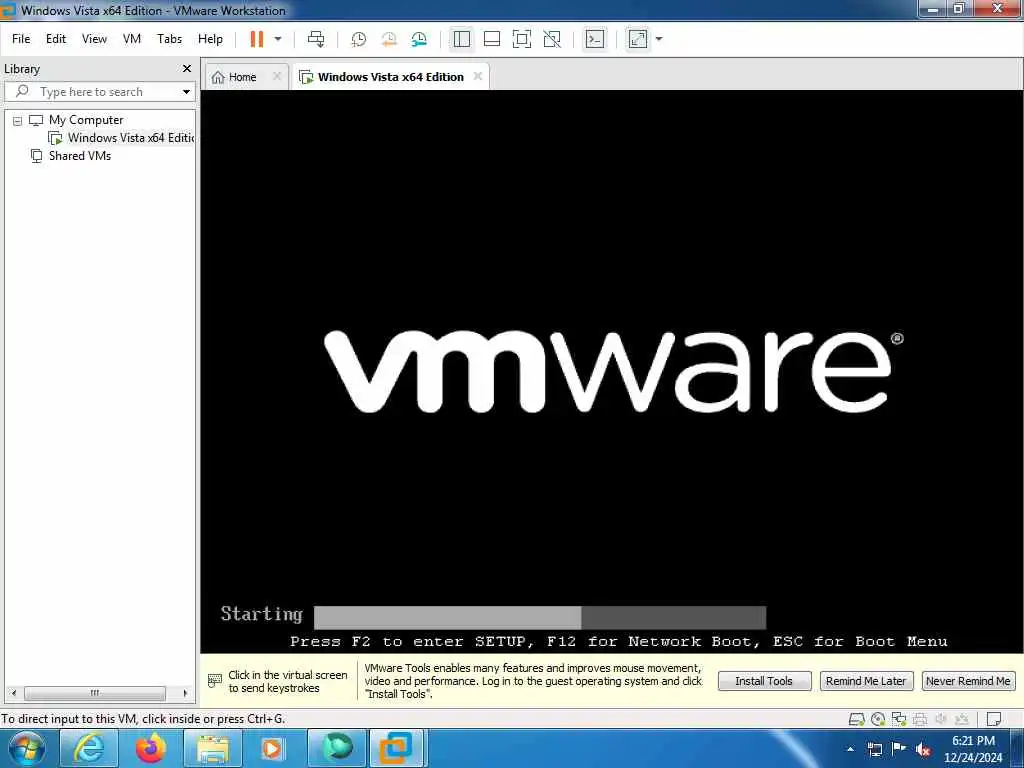Click the Library scrollbar right arrow
The width and height of the screenshot is (1024, 768).
185,693
